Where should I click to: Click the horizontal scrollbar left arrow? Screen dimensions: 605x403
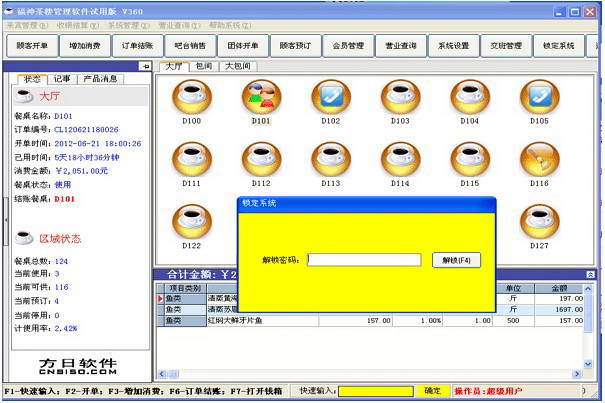pyautogui.click(x=162, y=374)
